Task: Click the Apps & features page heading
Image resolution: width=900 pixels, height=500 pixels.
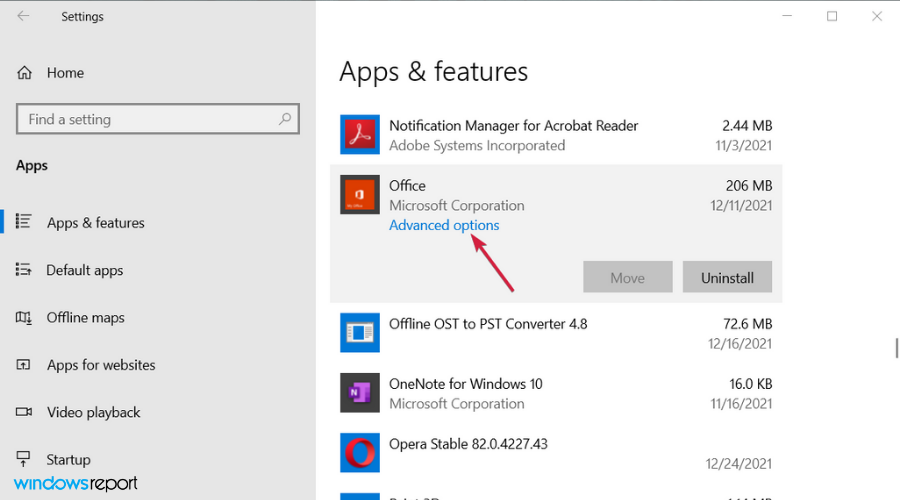Action: pos(433,72)
